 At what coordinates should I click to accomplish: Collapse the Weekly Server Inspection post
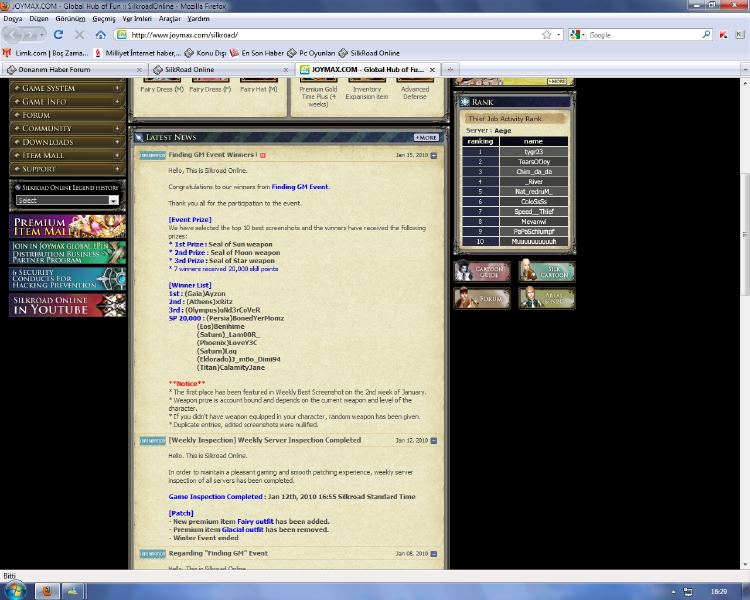434,440
